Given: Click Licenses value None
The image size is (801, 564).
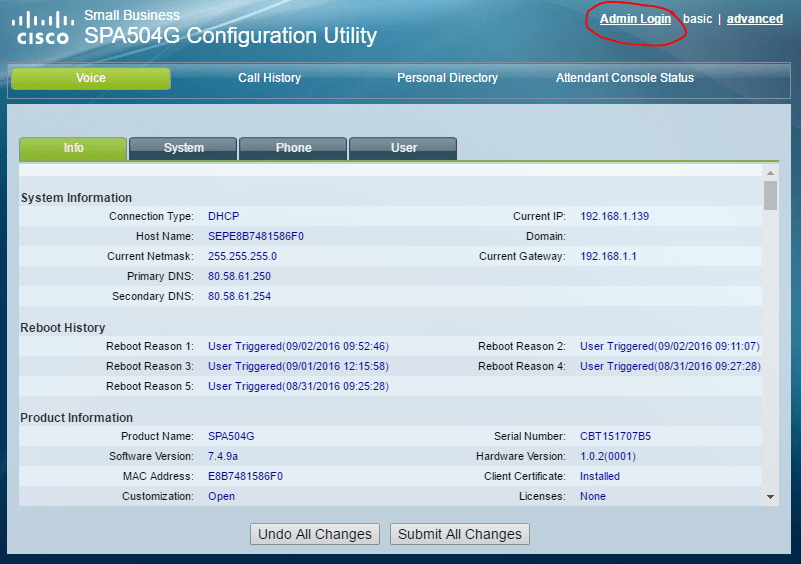Looking at the screenshot, I should click(x=593, y=496).
